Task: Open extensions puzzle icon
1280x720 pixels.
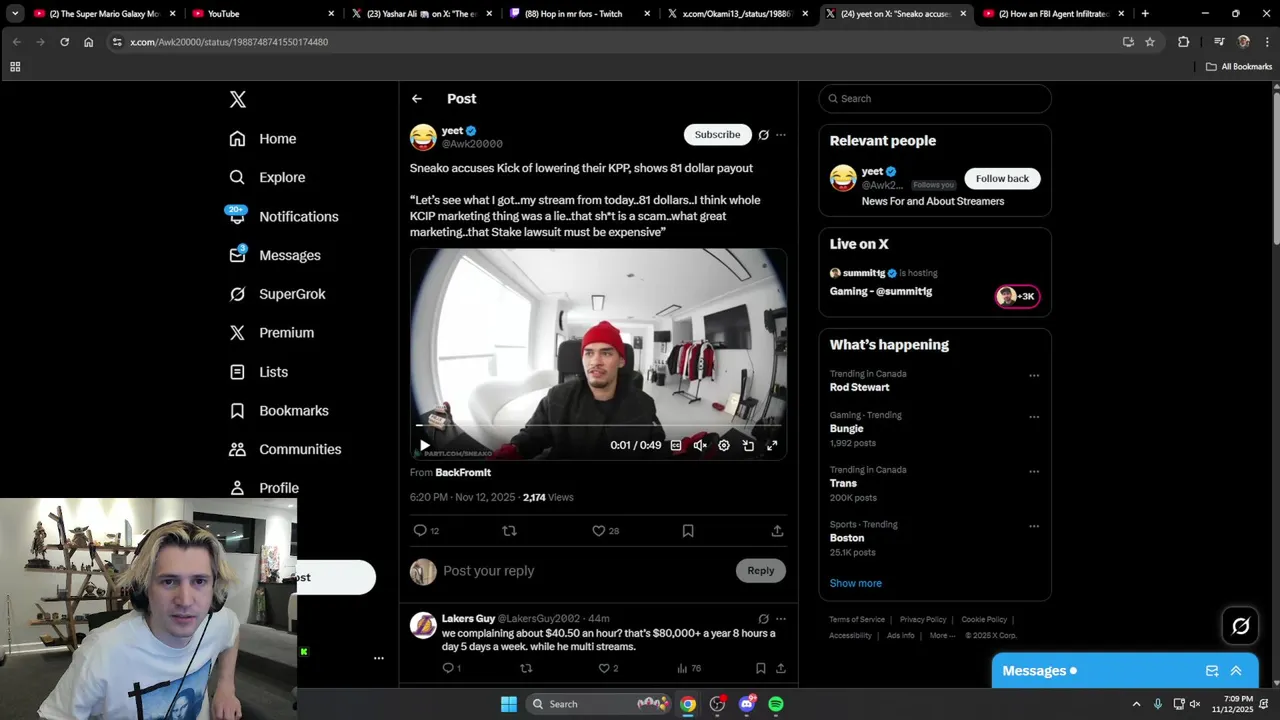Action: pos(1184,42)
